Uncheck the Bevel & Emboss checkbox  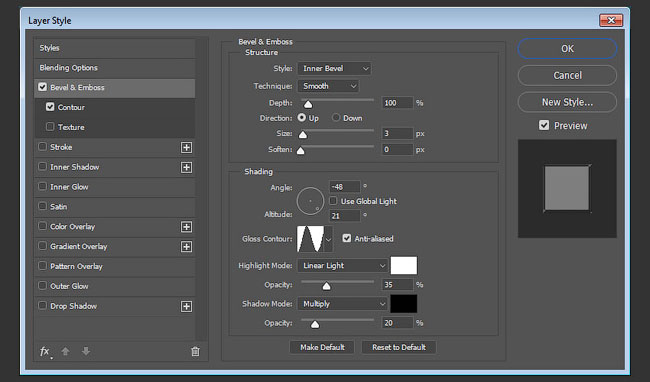(42, 87)
